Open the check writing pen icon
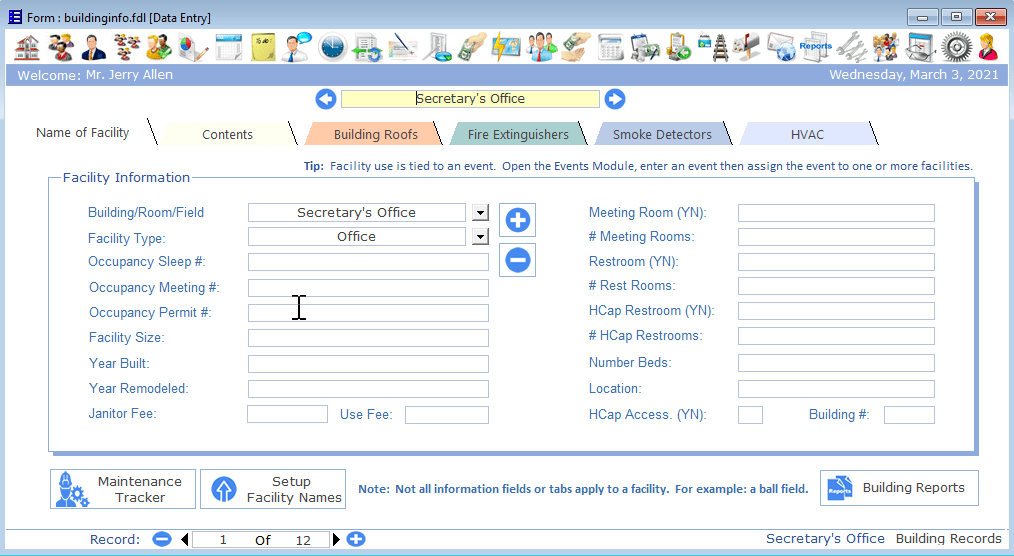1014x556 pixels. 402,47
